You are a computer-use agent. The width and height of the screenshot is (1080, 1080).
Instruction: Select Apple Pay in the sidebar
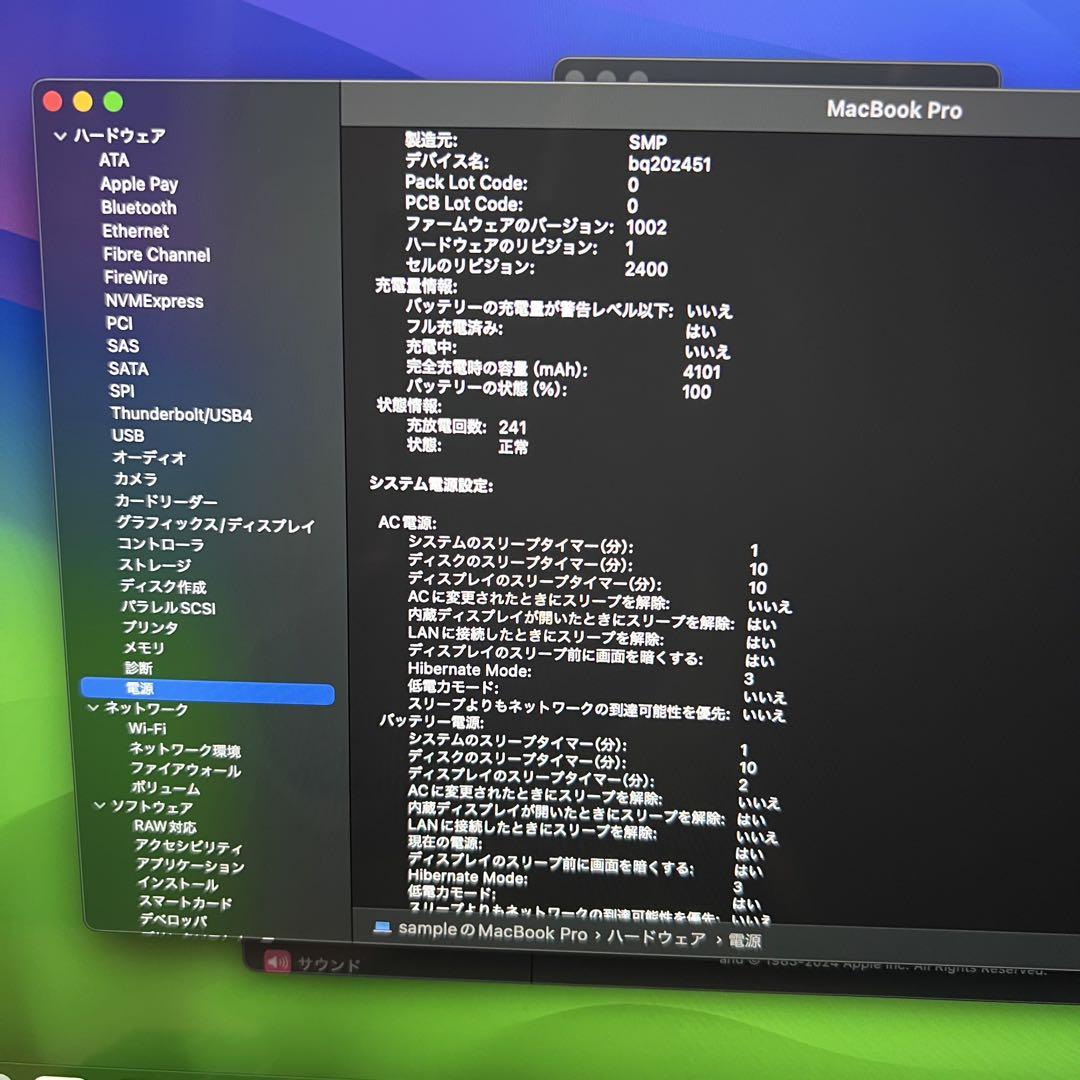point(139,184)
